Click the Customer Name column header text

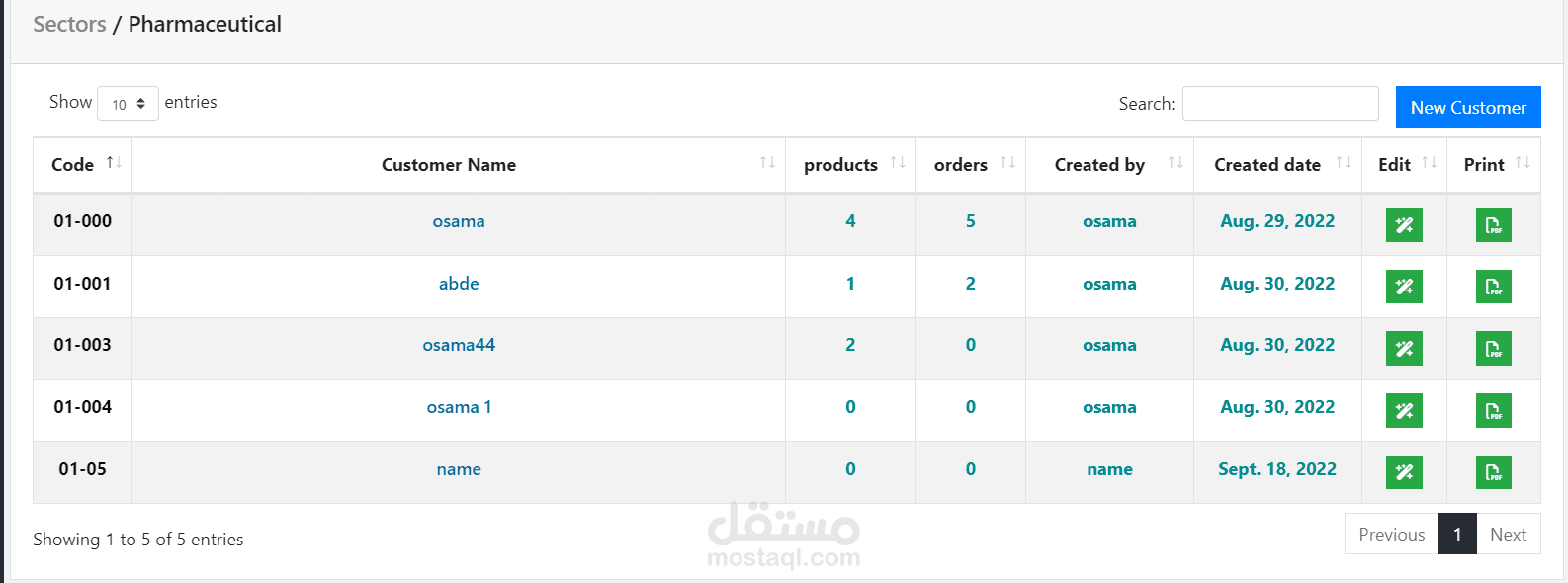point(449,165)
